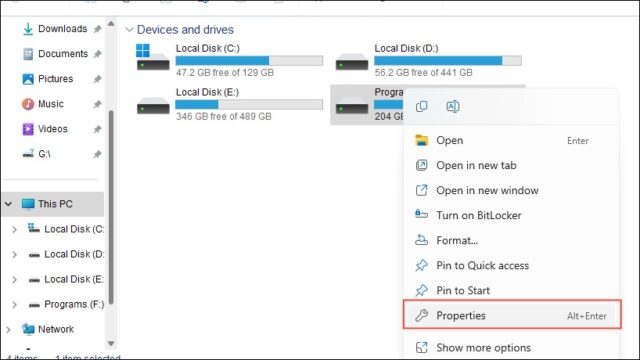Collapse the This PC tree node
The width and height of the screenshot is (640, 360).
click(8, 204)
